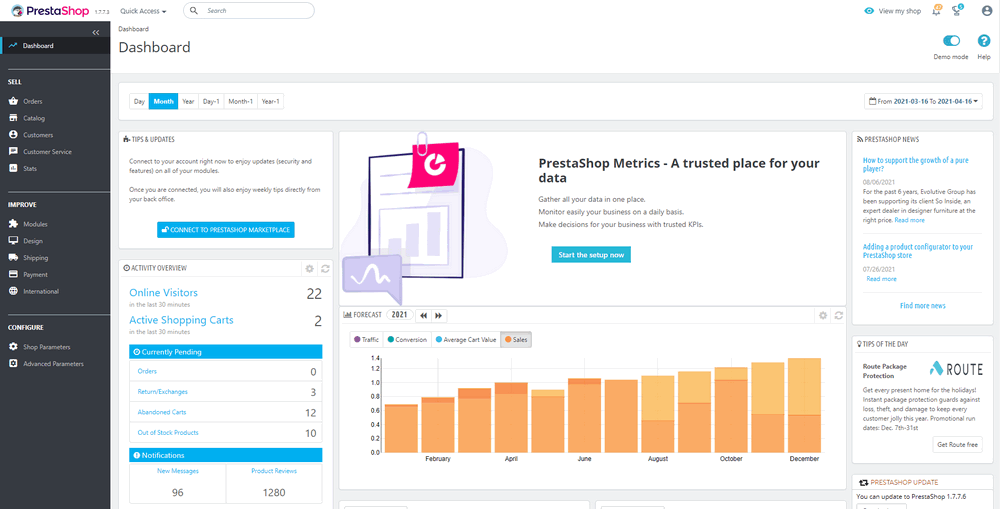Image resolution: width=1000 pixels, height=509 pixels.
Task: Go to next forecast year
Action: click(439, 315)
